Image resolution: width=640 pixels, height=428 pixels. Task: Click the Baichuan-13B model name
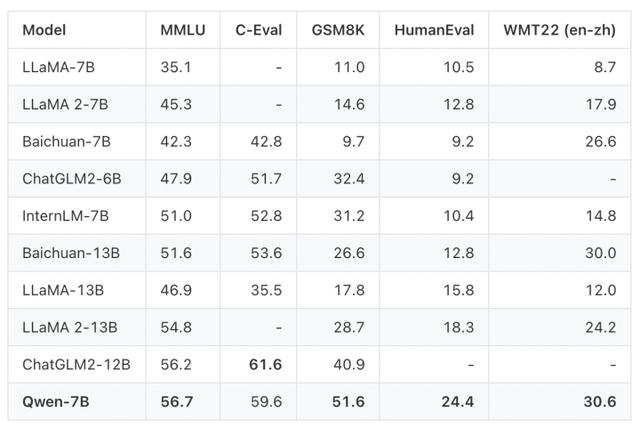[71, 252]
